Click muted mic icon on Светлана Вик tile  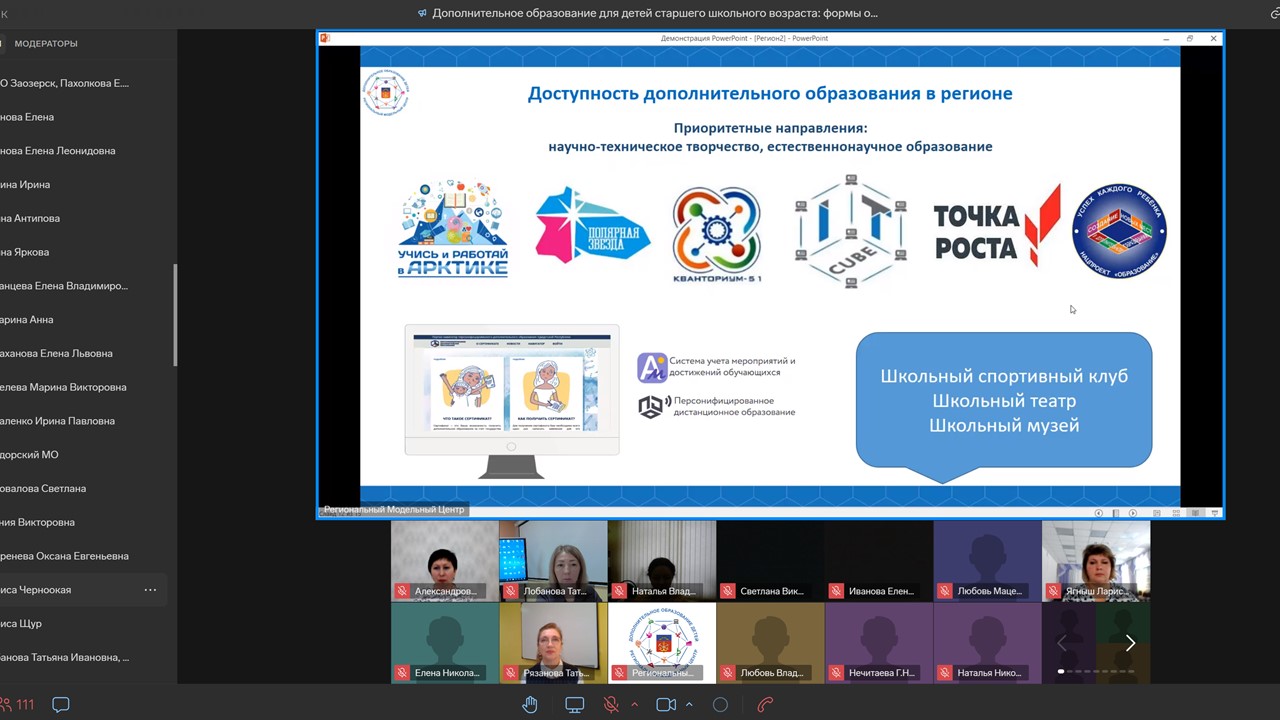[x=727, y=591]
